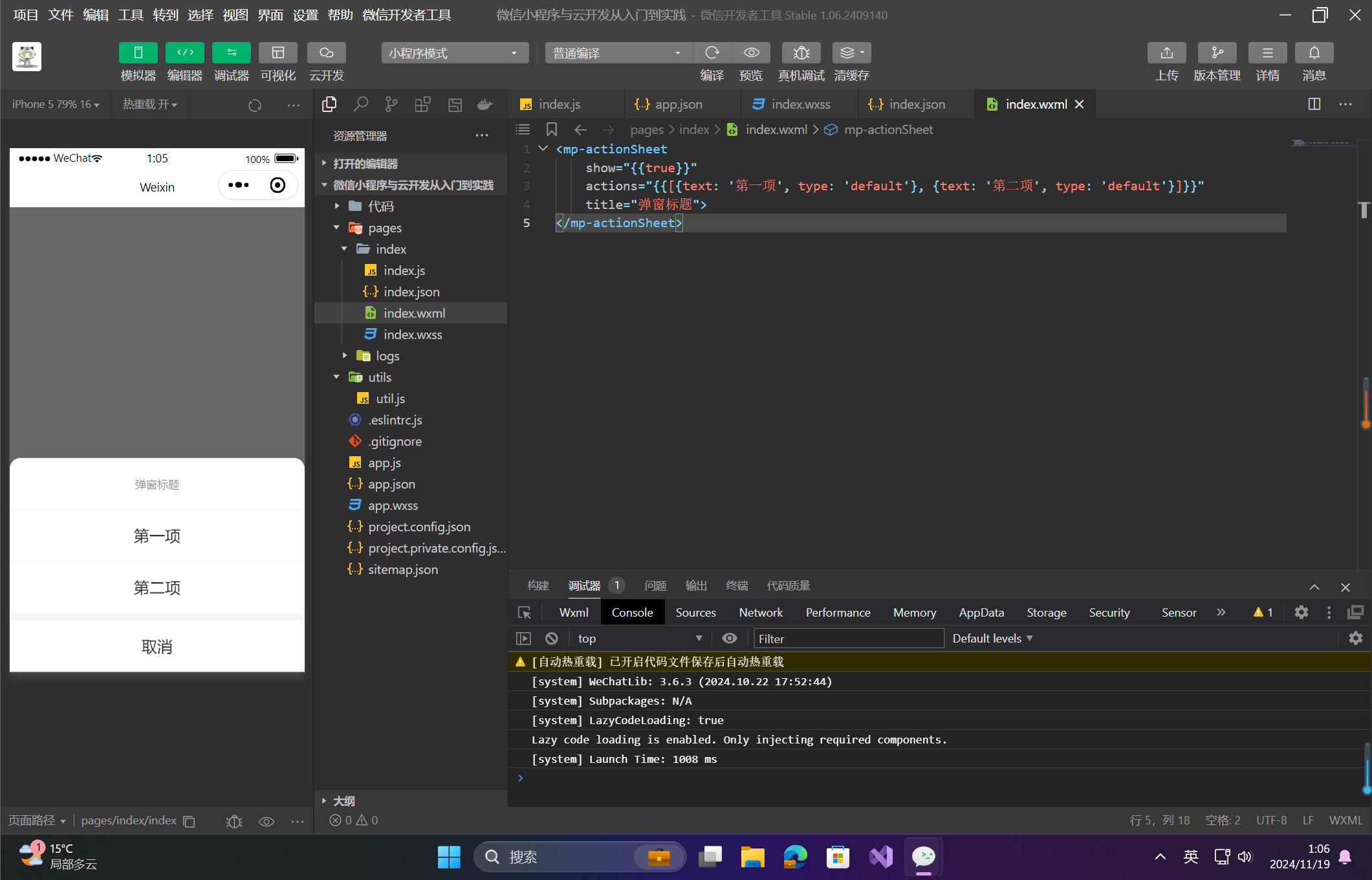Toggle the console live expression eye icon
The image size is (1372, 880).
click(x=729, y=639)
